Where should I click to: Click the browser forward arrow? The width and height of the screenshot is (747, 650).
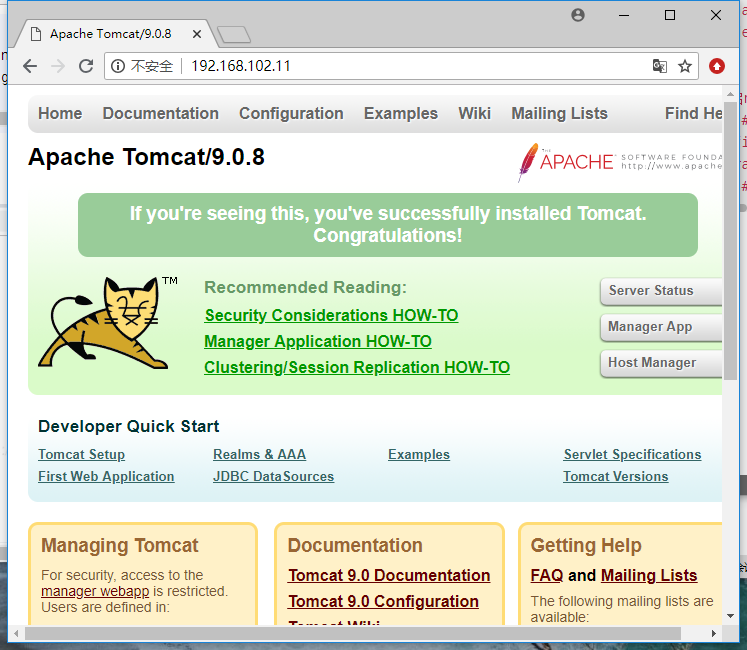coord(58,66)
